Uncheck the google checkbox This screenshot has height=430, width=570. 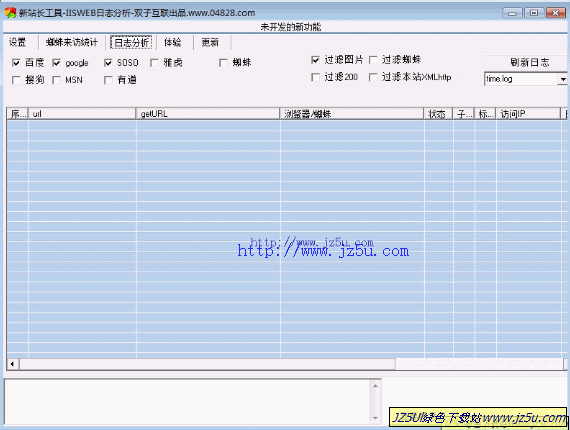[56, 63]
